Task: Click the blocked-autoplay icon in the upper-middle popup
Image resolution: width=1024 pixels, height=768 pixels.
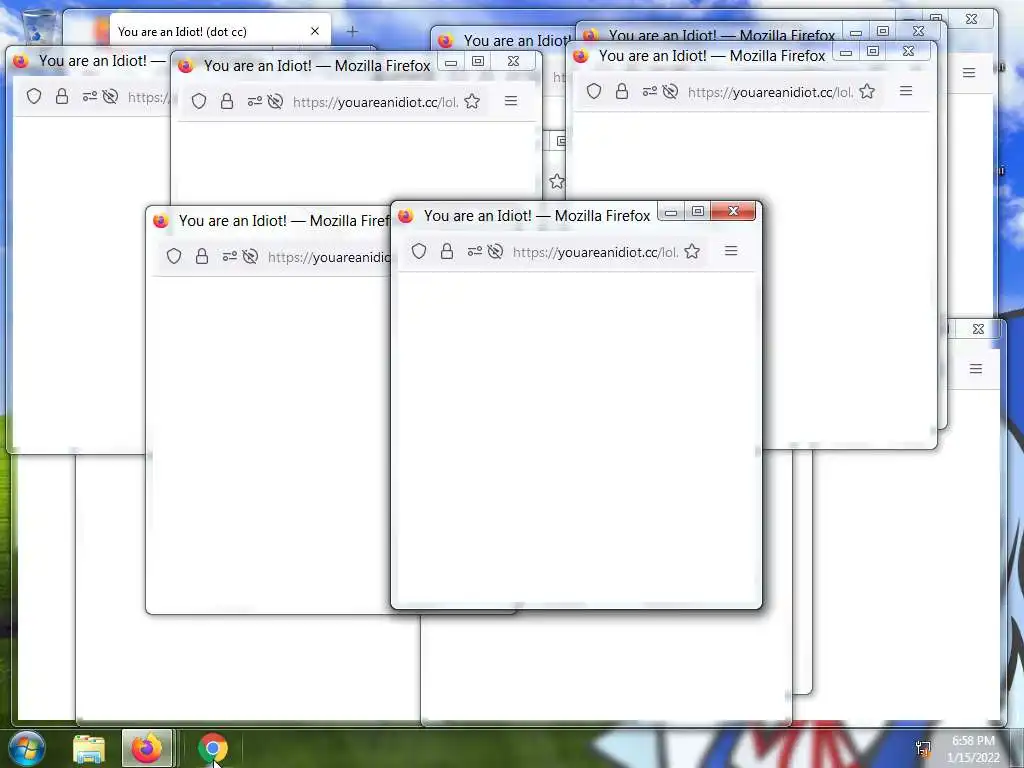Action: pyautogui.click(x=275, y=101)
